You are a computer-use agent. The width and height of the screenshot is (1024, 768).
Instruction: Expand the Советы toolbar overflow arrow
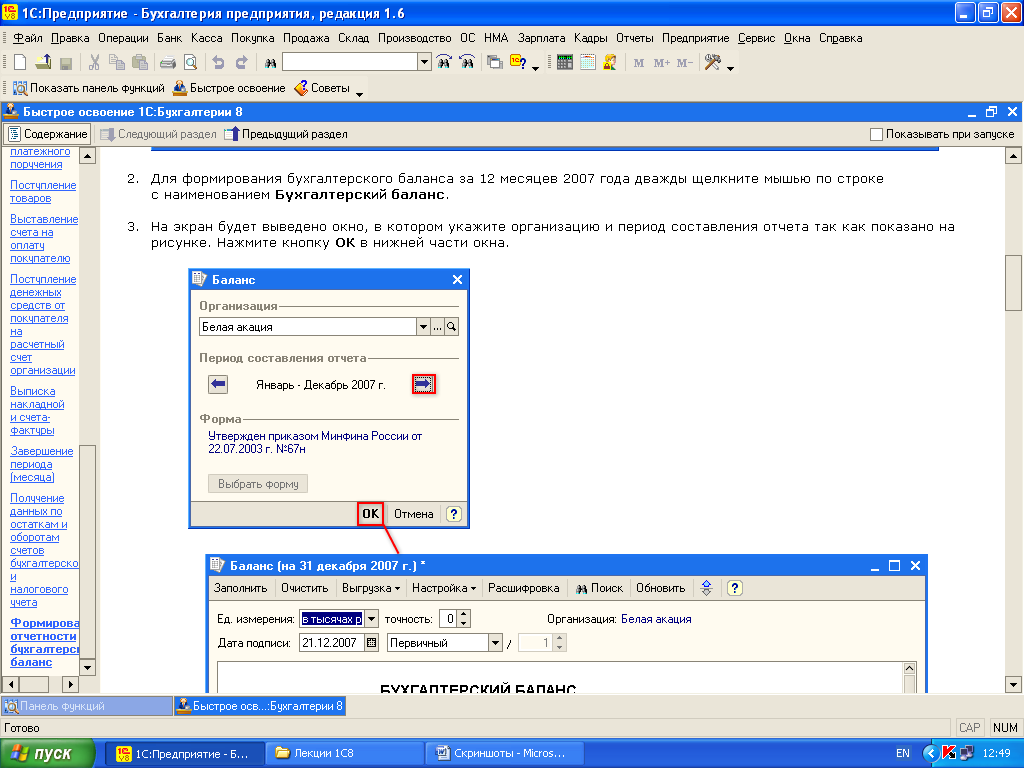(x=359, y=94)
